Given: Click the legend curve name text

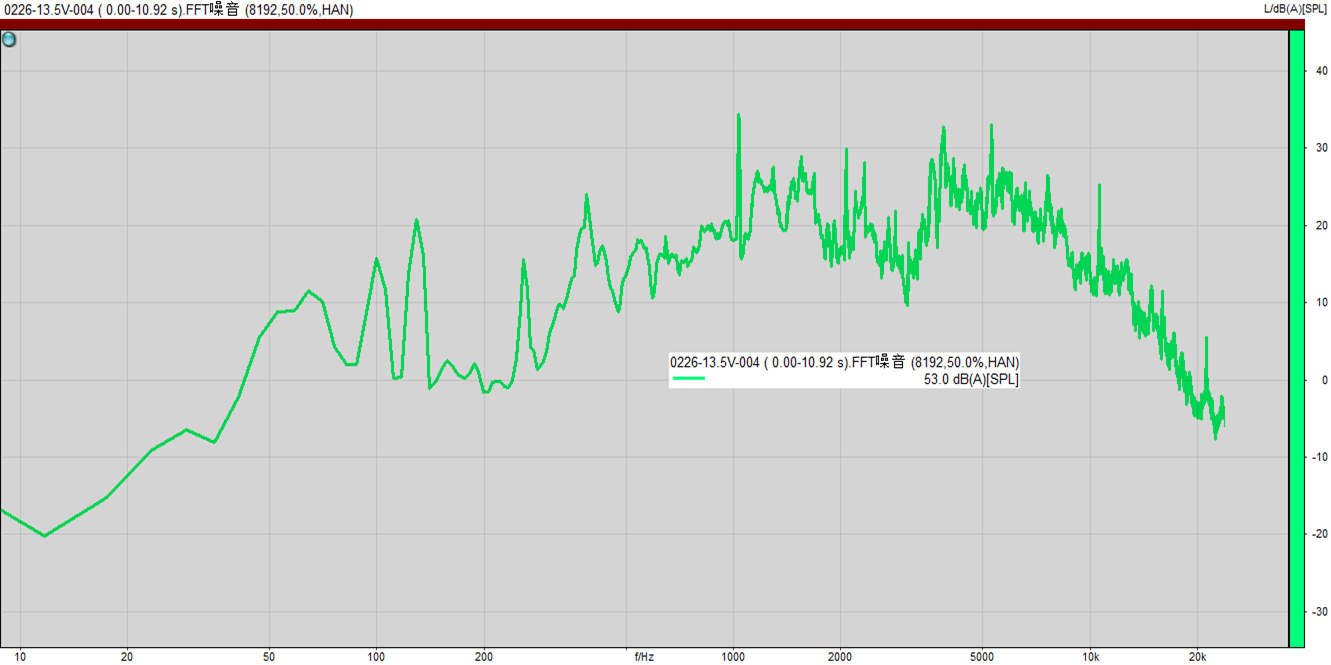Looking at the screenshot, I should click(844, 362).
